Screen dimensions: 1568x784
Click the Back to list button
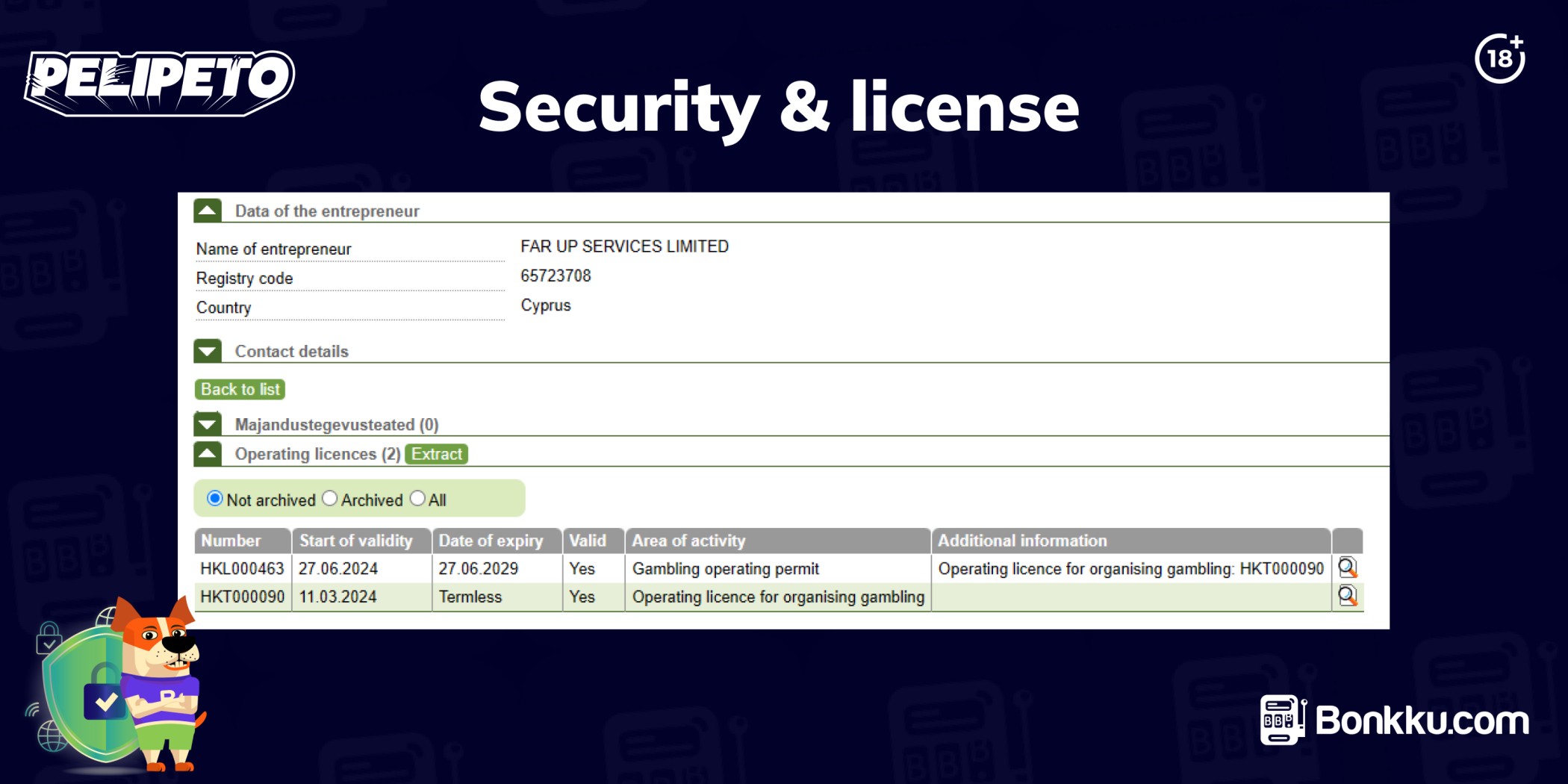click(x=240, y=389)
